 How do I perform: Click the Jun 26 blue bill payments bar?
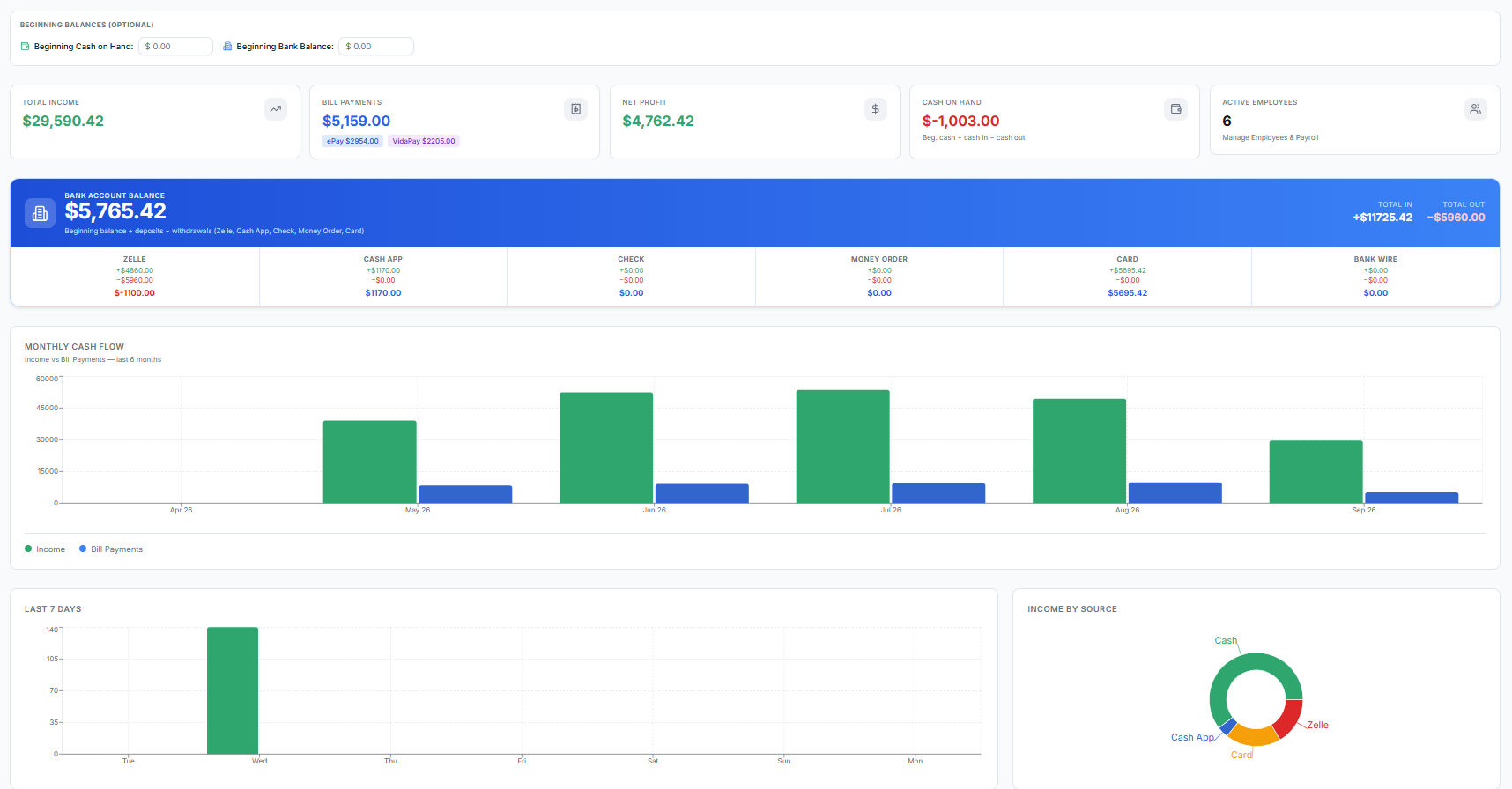[702, 494]
